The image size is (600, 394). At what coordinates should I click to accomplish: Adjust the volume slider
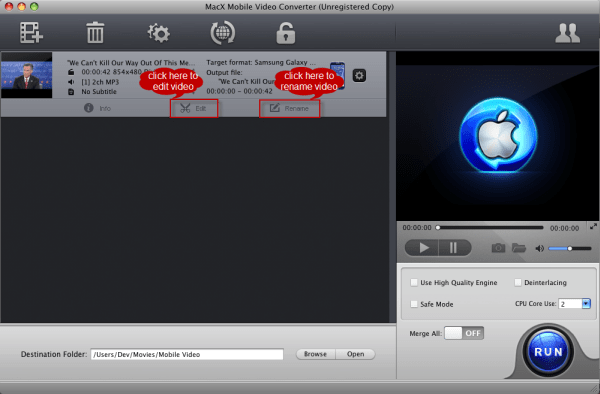570,249
